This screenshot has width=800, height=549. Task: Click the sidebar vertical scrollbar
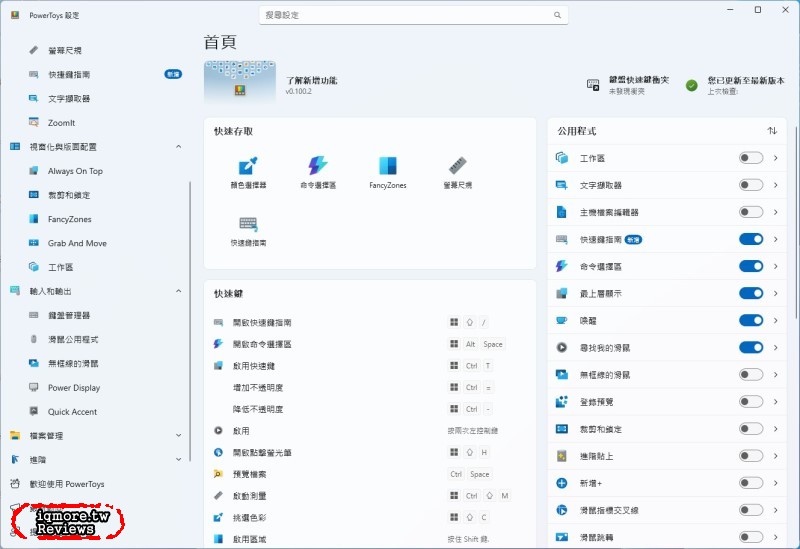coord(190,321)
